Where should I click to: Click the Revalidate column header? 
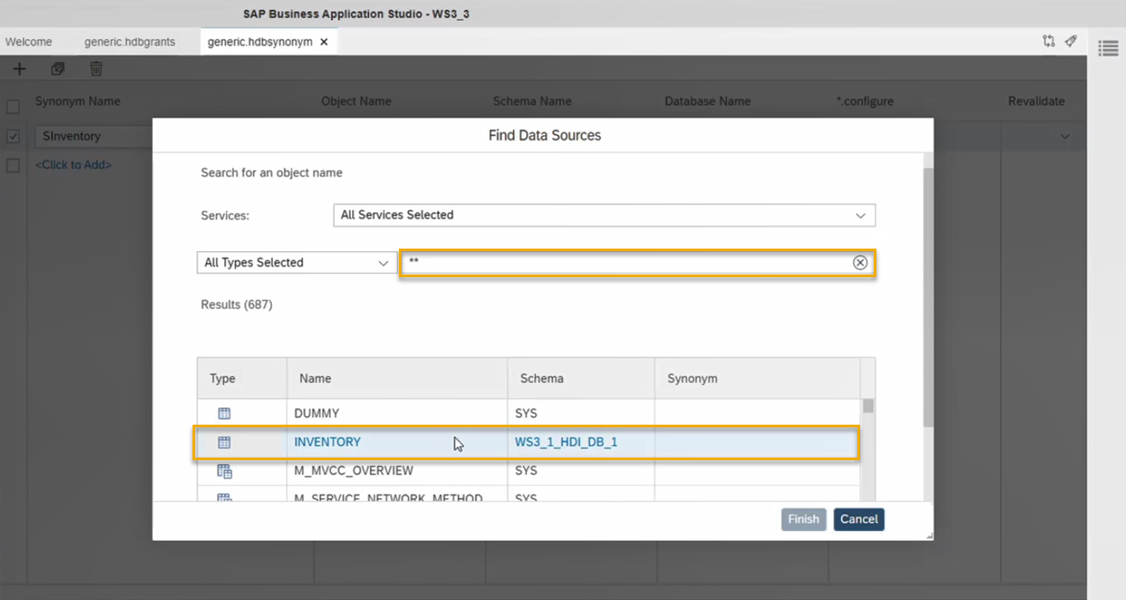coord(1036,101)
